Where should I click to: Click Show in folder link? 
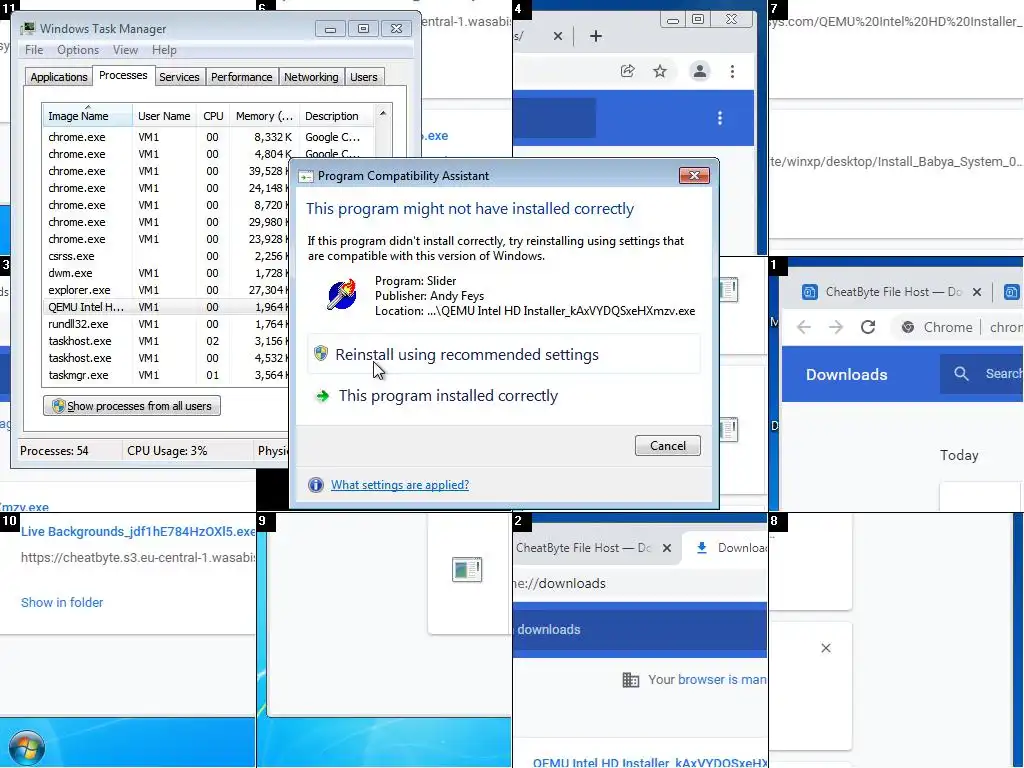pos(61,602)
